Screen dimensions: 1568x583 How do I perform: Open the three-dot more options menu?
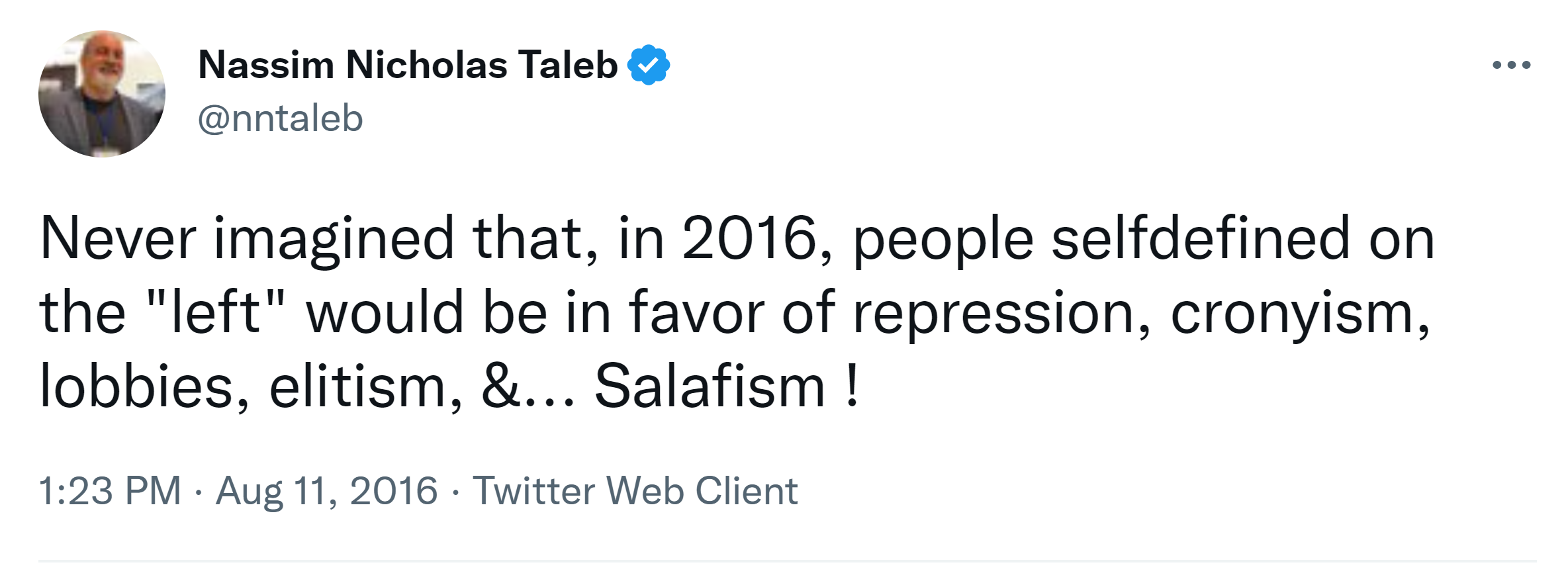[1511, 65]
